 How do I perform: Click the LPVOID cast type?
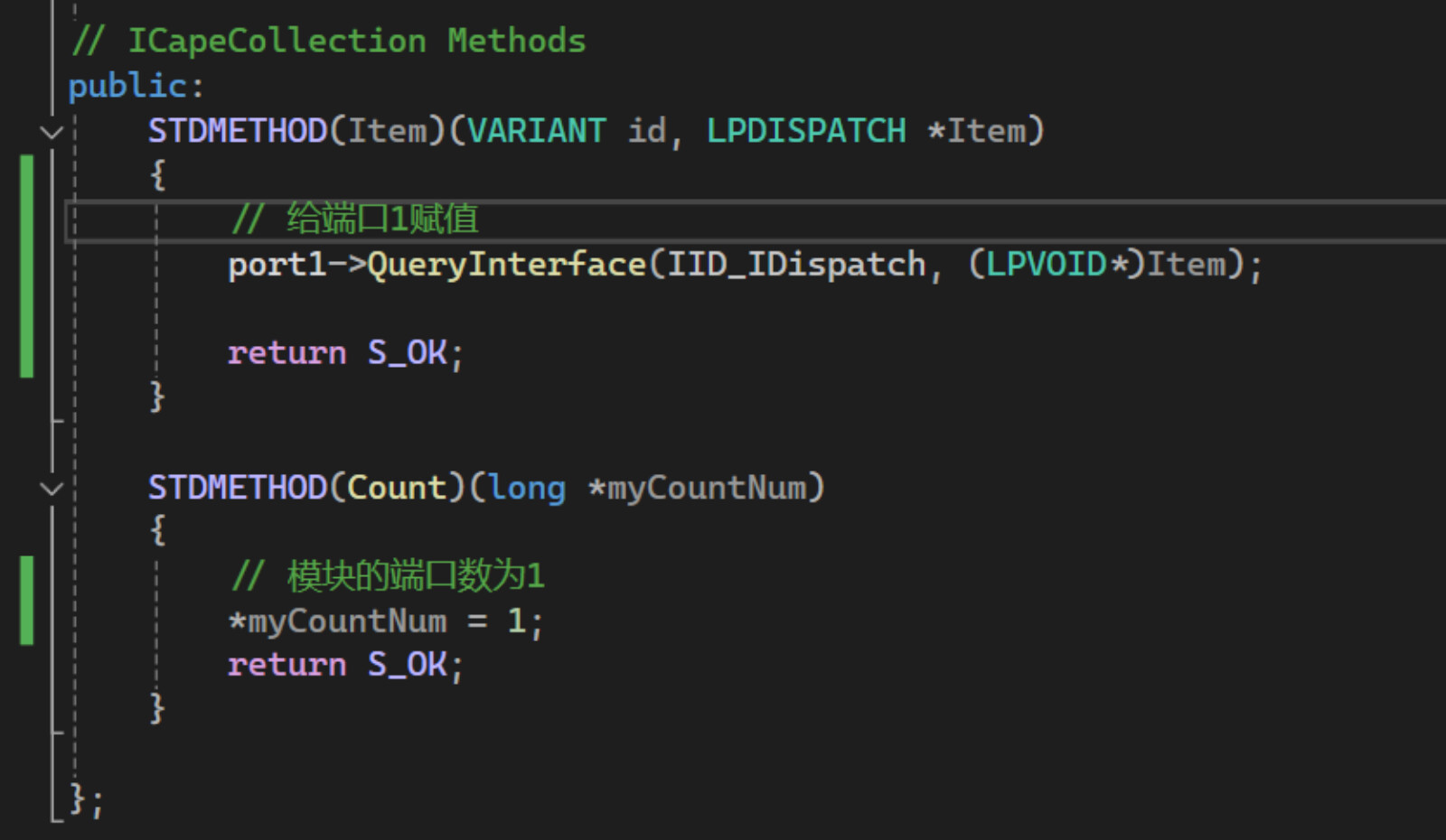point(1047,265)
